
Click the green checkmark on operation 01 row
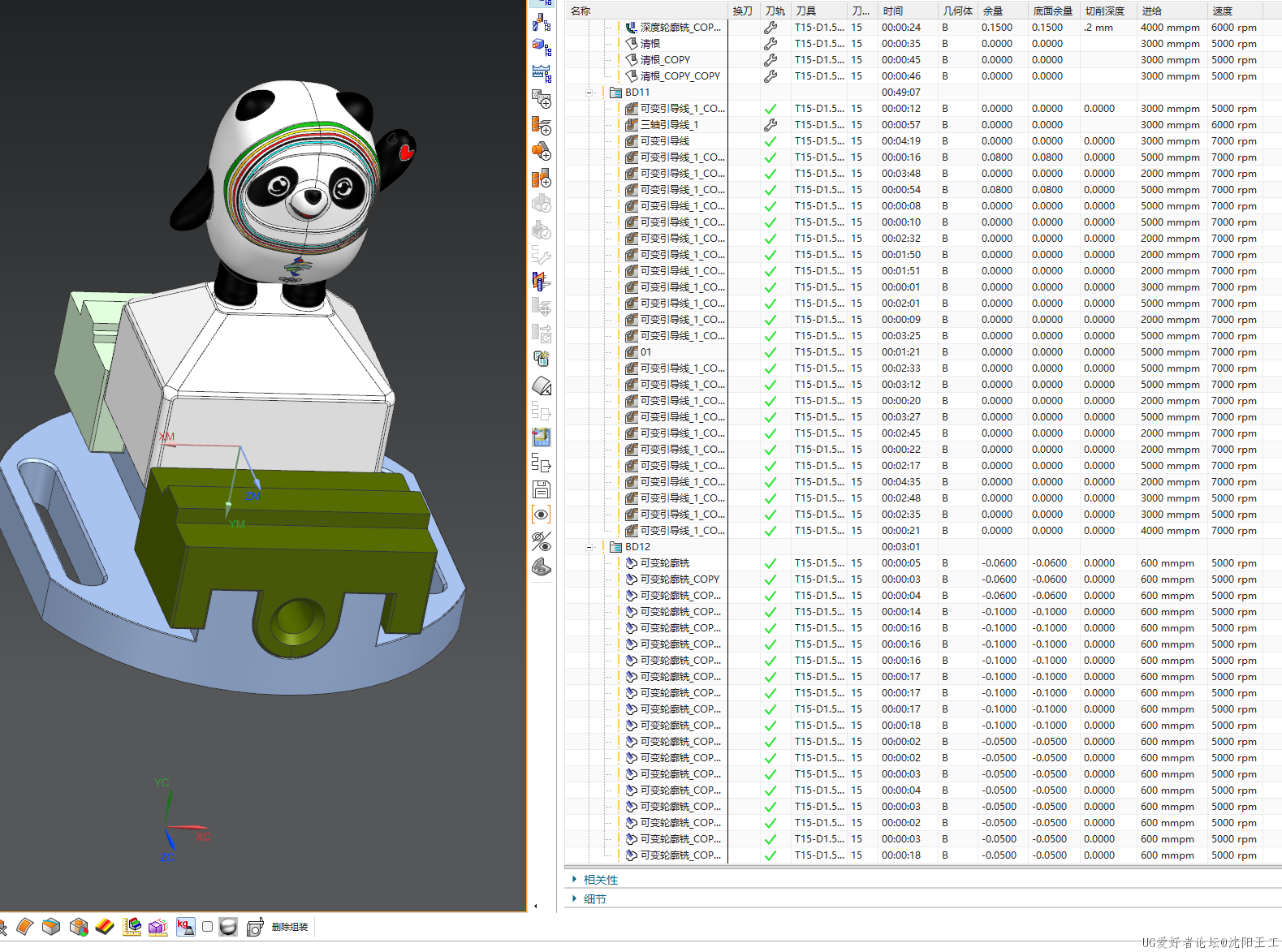[770, 352]
